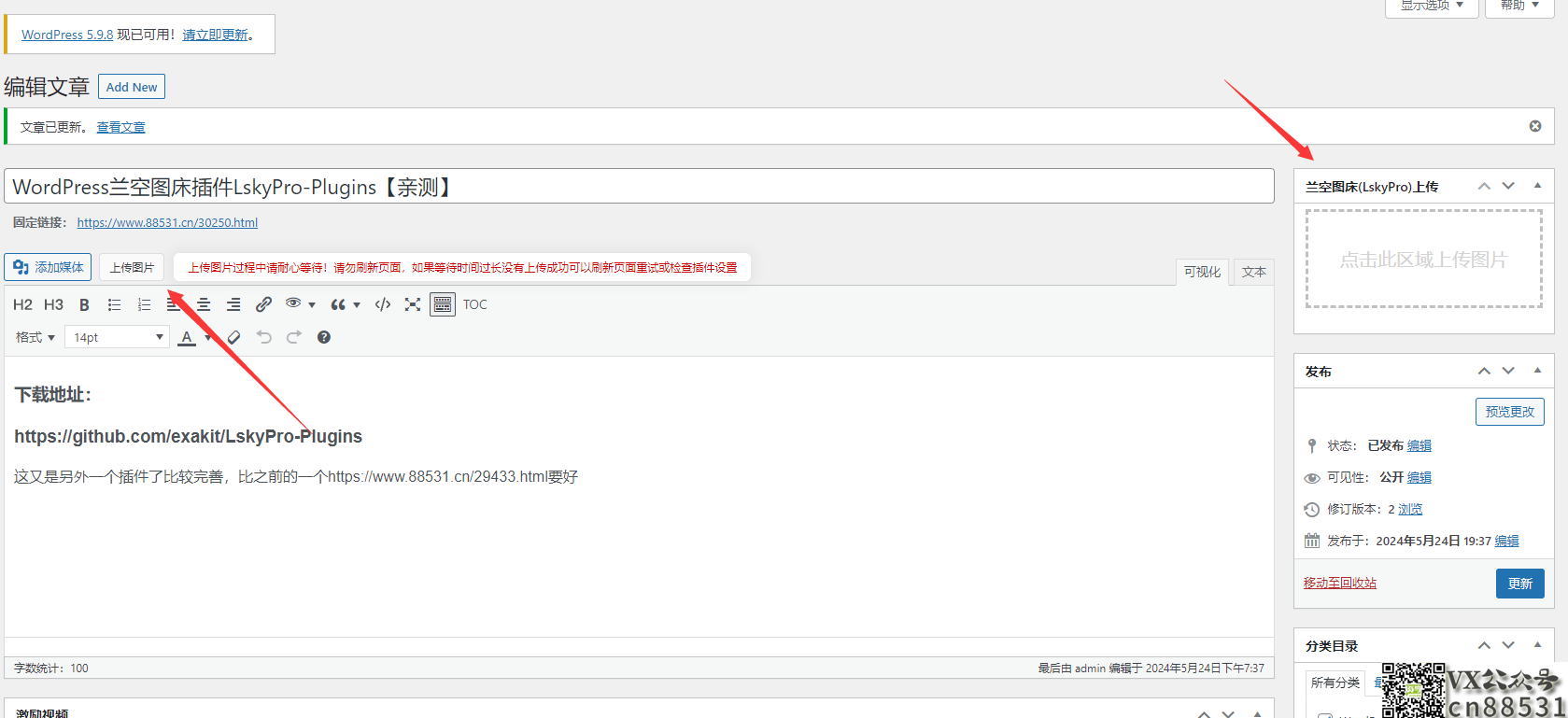Click the 上传图片 button

132,267
